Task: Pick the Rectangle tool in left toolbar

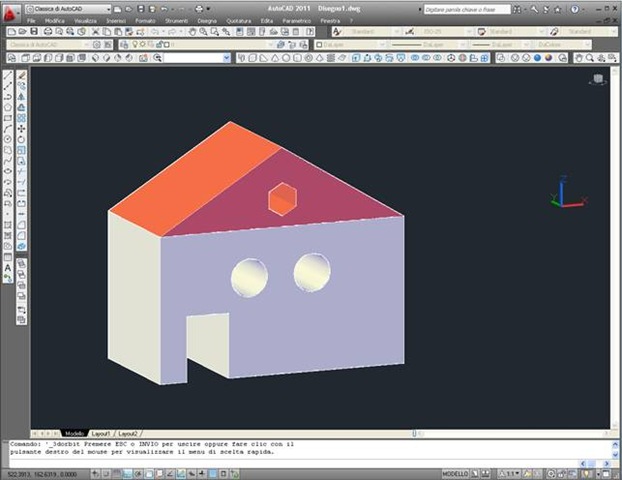Action: click(8, 119)
